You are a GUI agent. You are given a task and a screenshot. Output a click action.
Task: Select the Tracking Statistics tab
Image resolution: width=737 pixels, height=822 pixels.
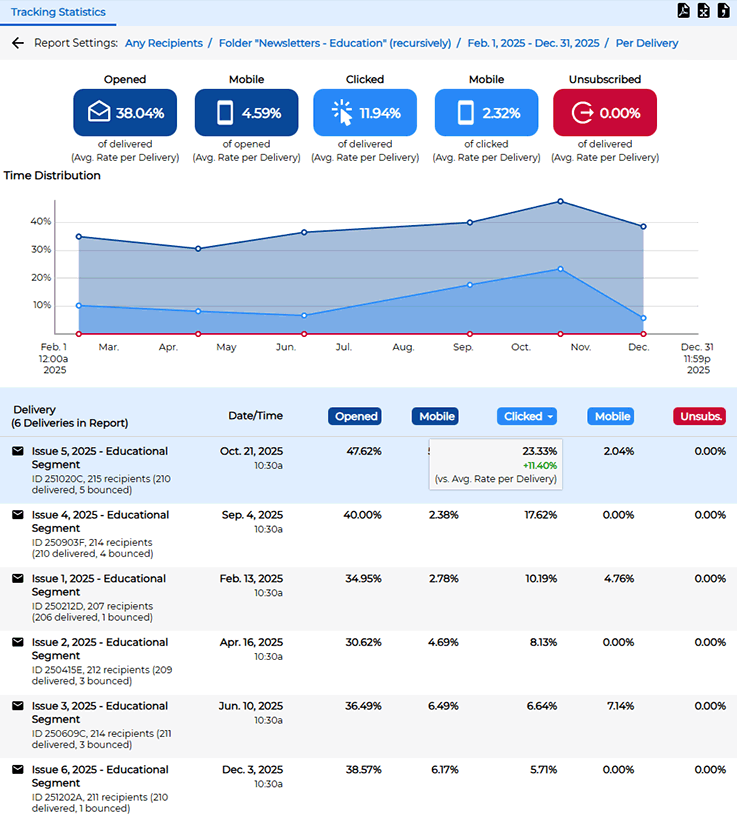(57, 12)
